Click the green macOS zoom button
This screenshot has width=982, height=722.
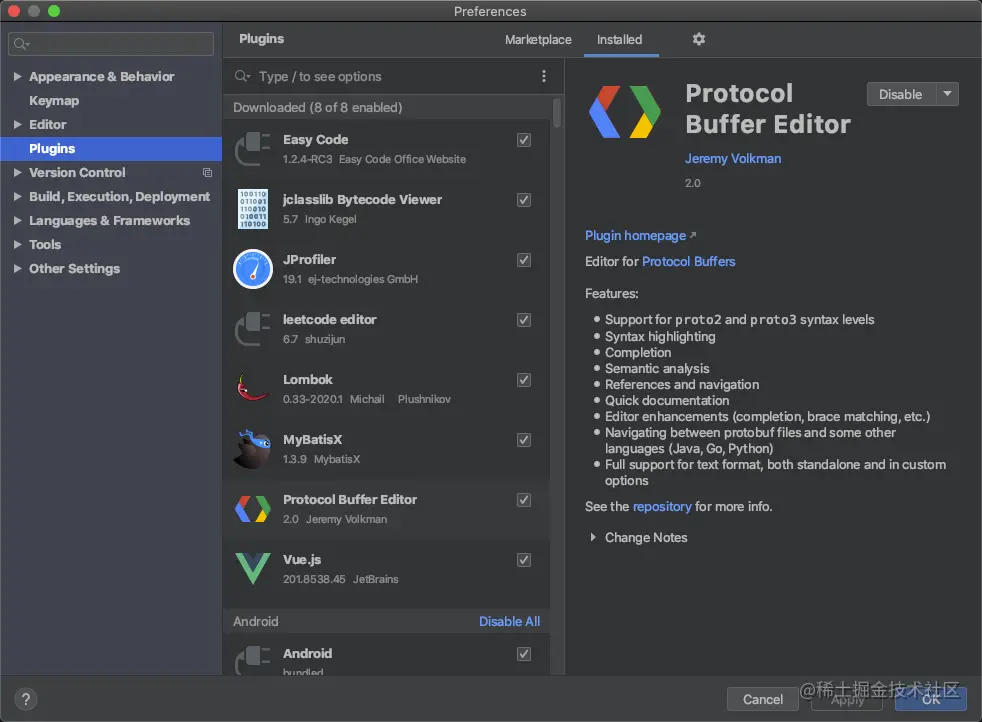54,11
